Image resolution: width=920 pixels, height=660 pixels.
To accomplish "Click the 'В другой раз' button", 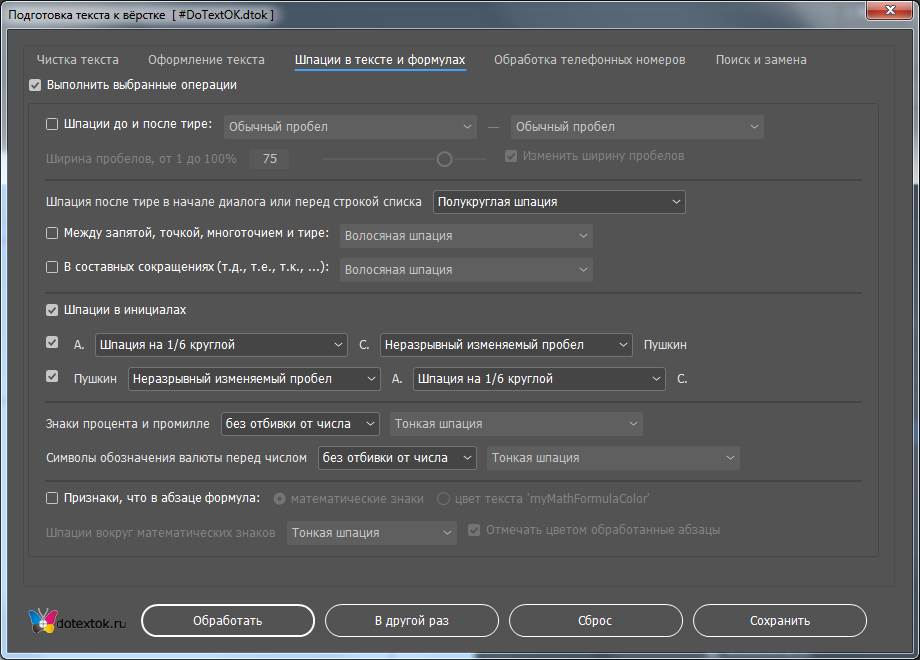I will pyautogui.click(x=412, y=621).
